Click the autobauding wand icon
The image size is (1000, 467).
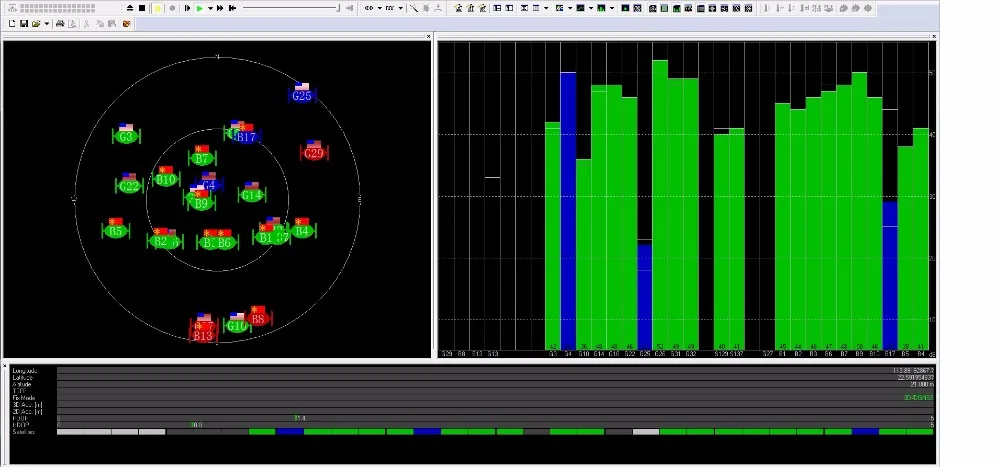click(x=414, y=8)
